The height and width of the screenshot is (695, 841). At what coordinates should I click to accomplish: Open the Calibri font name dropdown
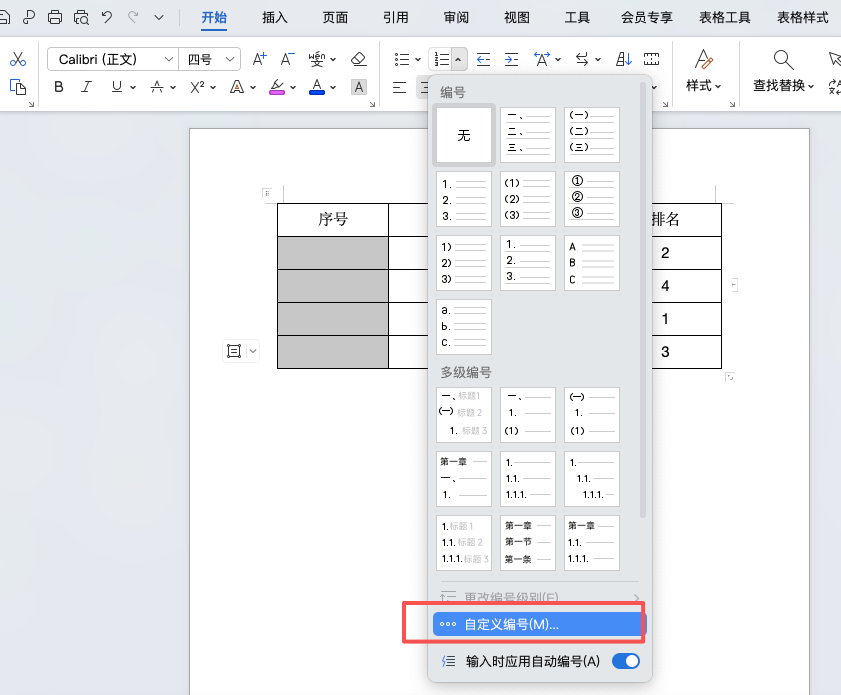tap(112, 58)
